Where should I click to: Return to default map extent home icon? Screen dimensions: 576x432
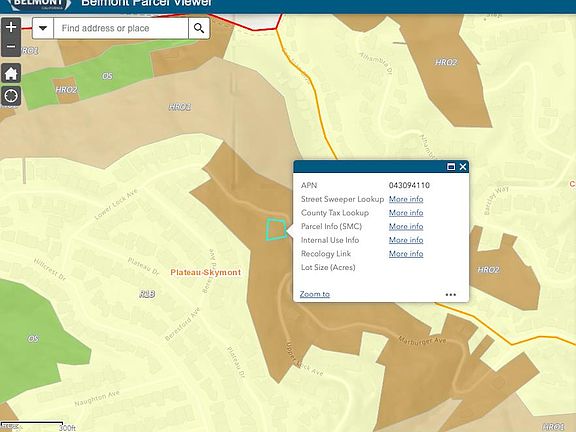(x=11, y=73)
